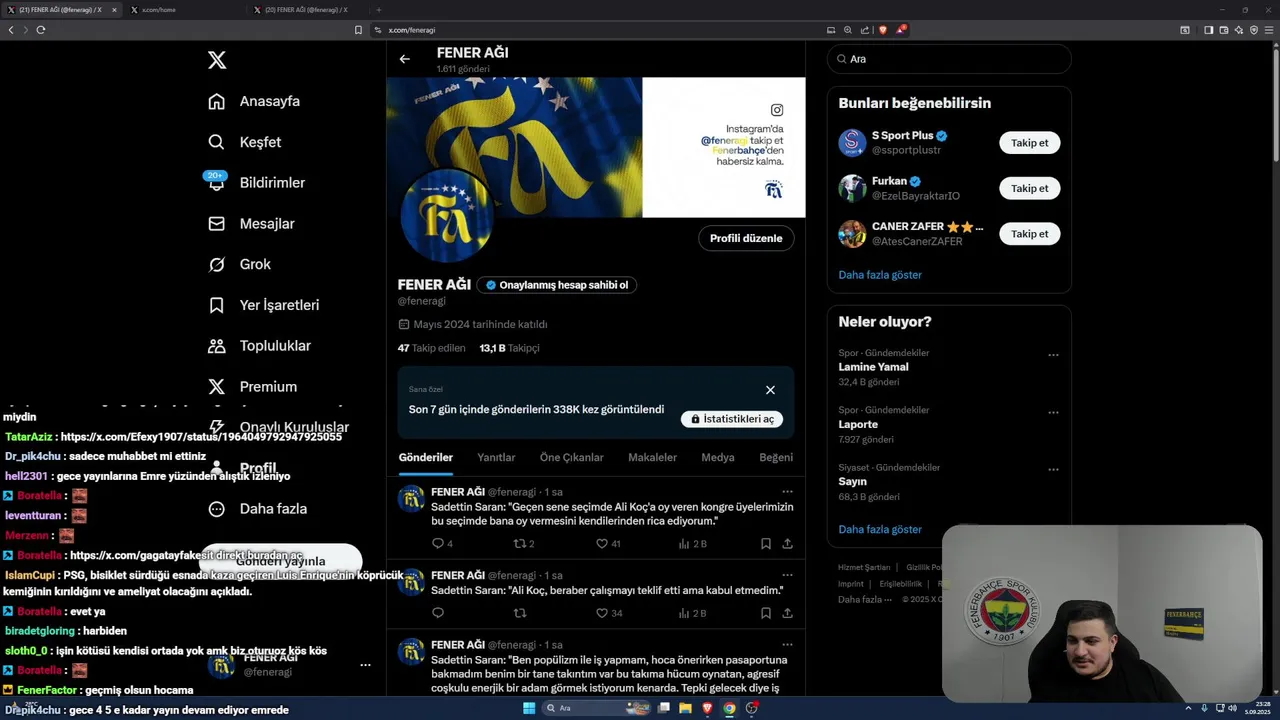This screenshot has height=720, width=1280.
Task: Open Premium in sidebar
Action: (x=252, y=387)
